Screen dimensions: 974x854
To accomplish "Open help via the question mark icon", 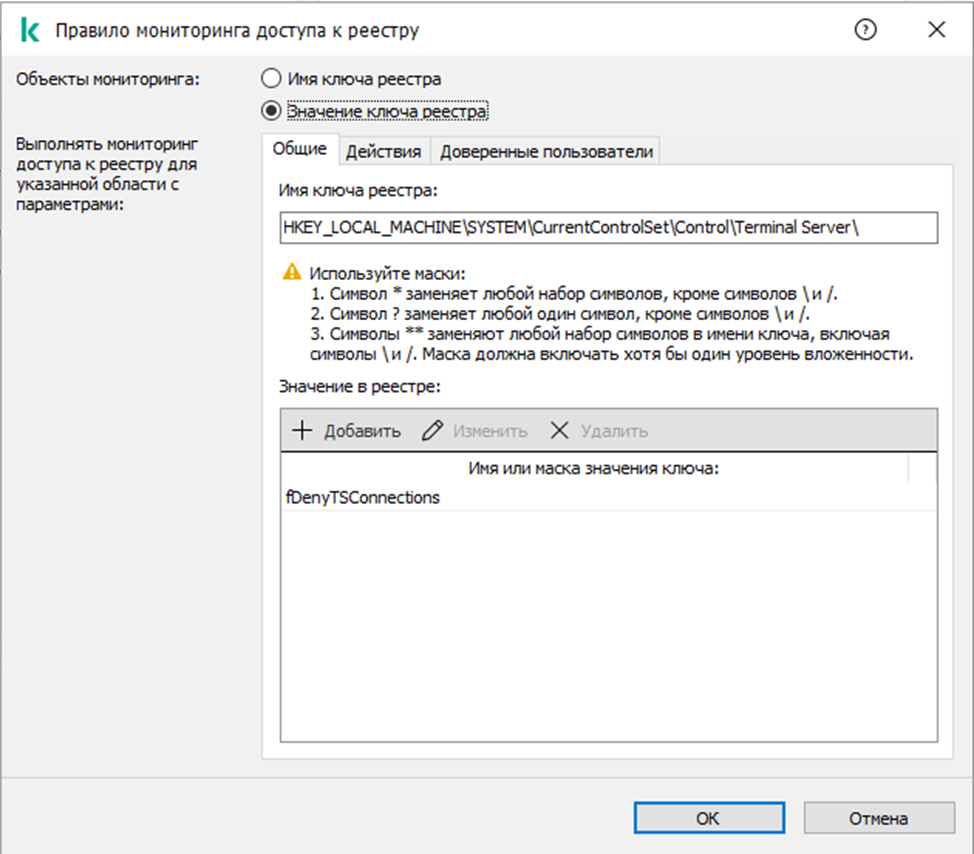I will (866, 30).
